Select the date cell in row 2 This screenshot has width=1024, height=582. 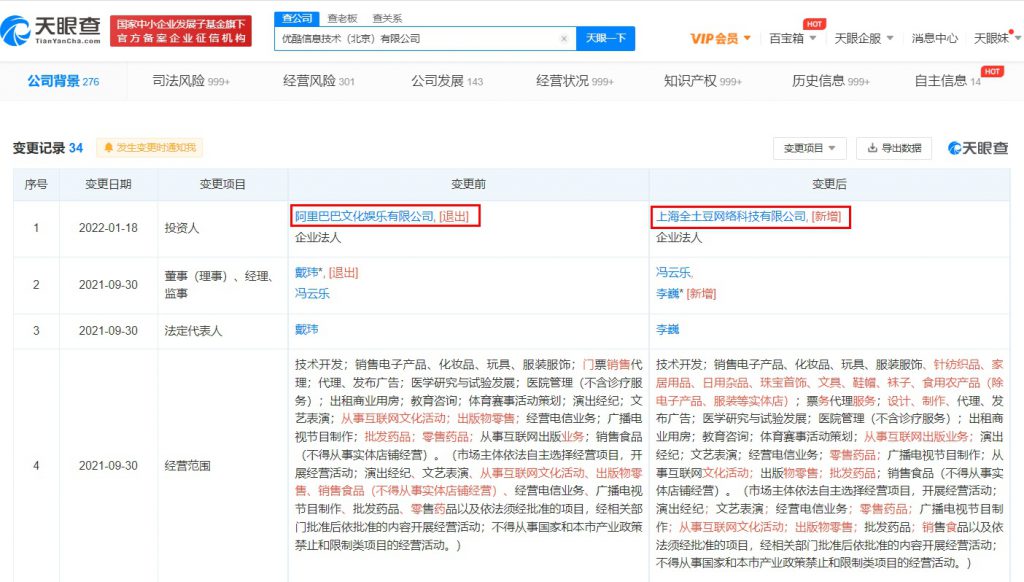pyautogui.click(x=108, y=285)
